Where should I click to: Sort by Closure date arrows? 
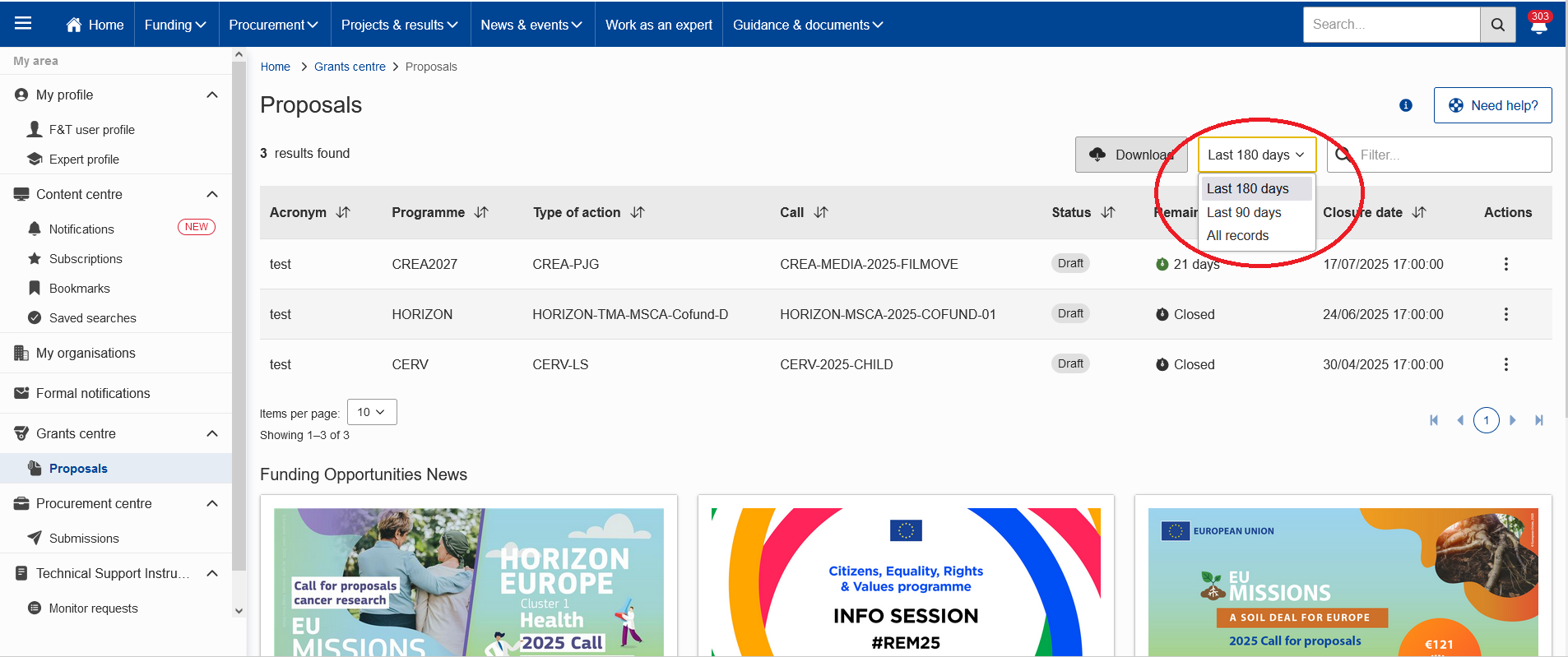click(1419, 212)
